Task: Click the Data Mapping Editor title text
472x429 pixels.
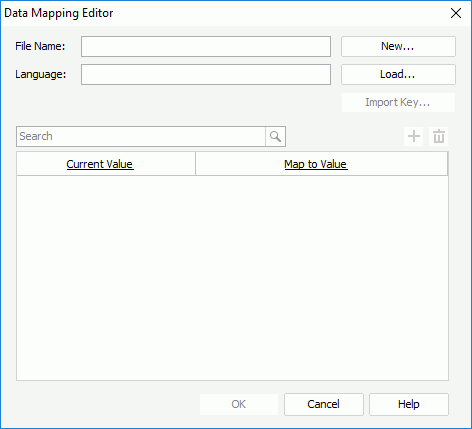Action: (x=59, y=13)
